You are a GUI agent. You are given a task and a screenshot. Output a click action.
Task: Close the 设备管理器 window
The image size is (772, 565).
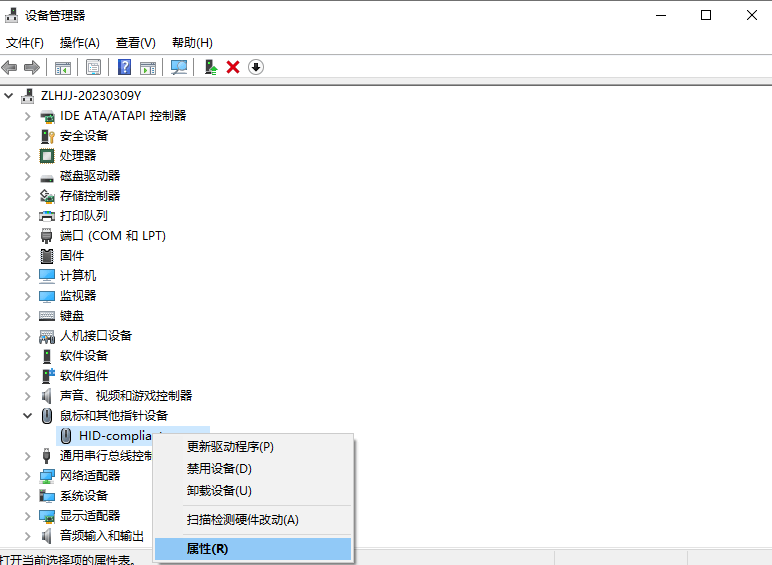click(x=751, y=15)
